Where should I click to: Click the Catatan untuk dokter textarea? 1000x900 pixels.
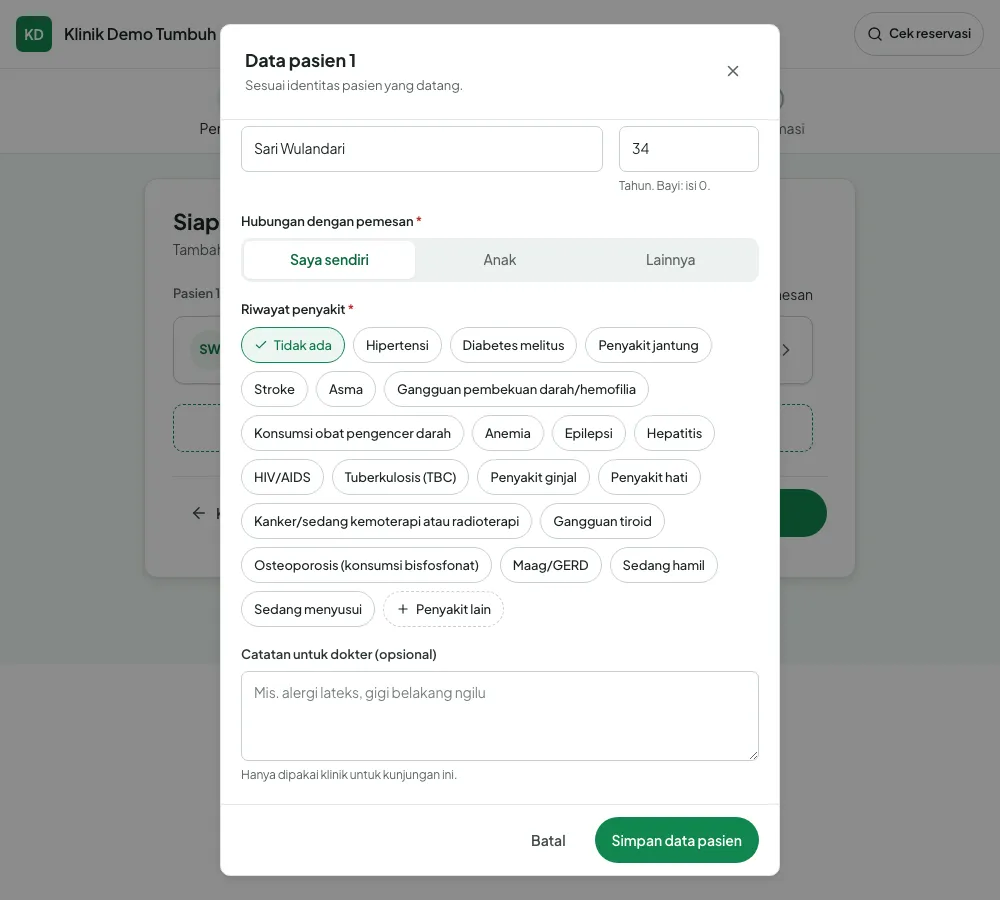[x=500, y=716]
